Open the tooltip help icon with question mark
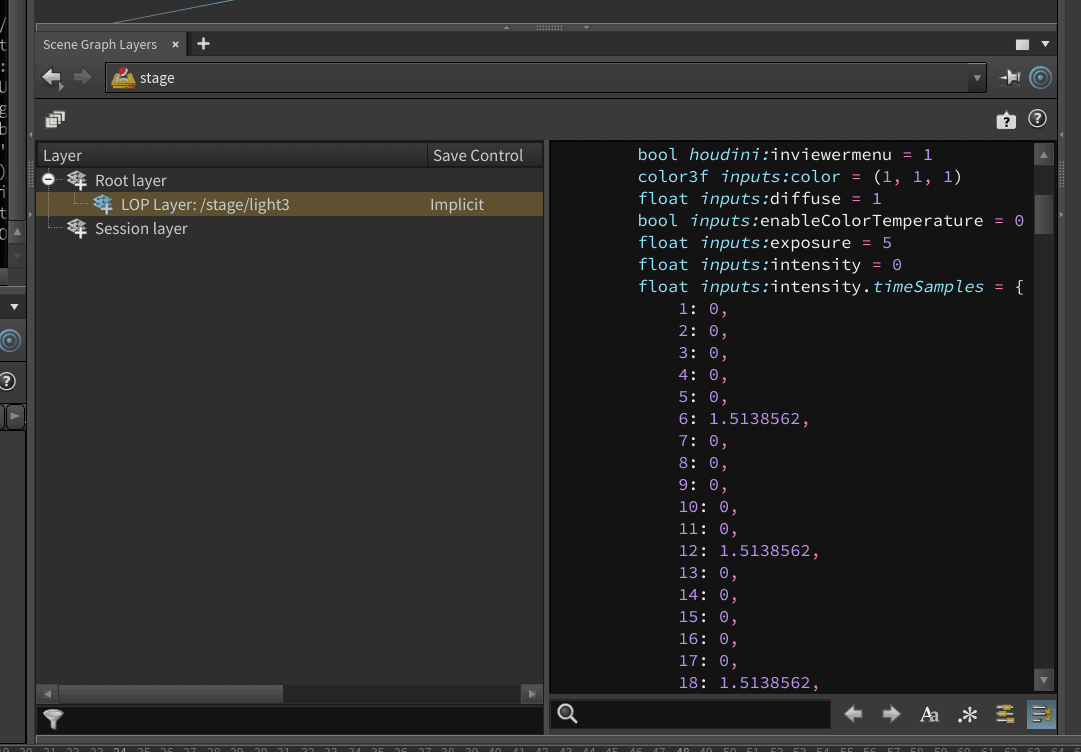 tap(1006, 120)
